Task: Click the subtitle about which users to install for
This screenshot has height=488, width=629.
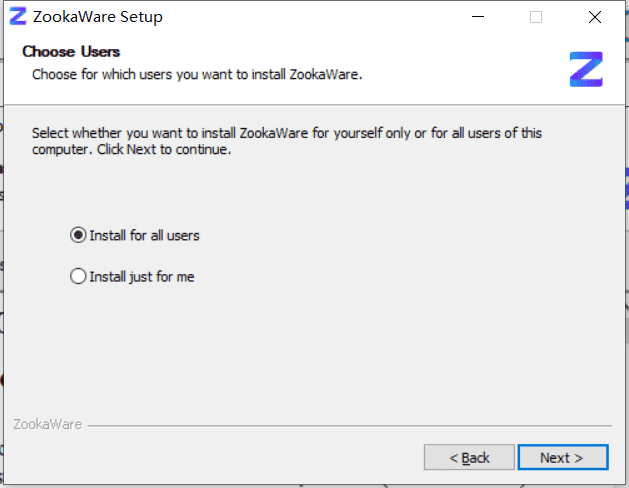Action: (197, 75)
